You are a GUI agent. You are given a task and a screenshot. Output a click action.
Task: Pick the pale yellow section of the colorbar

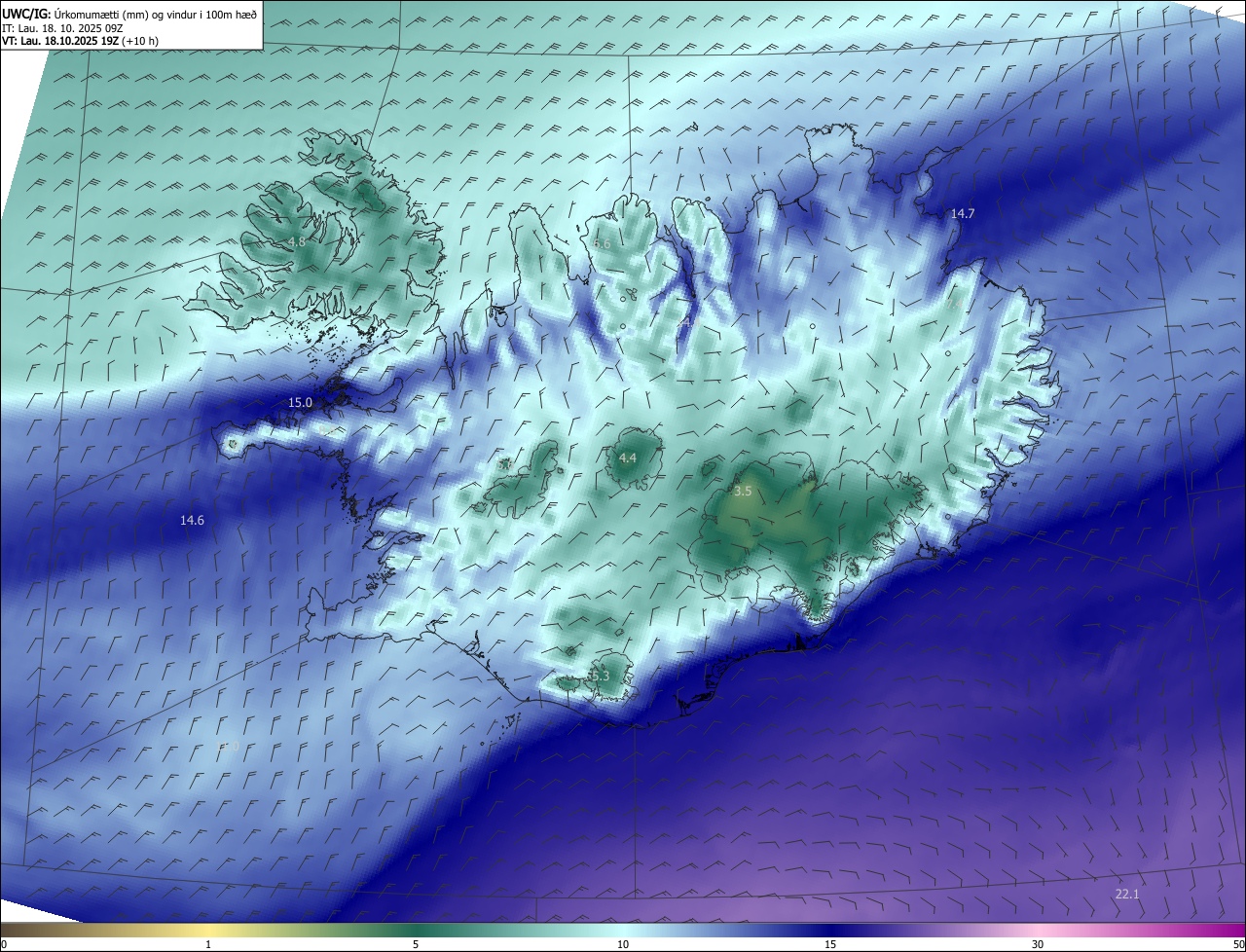[208, 930]
